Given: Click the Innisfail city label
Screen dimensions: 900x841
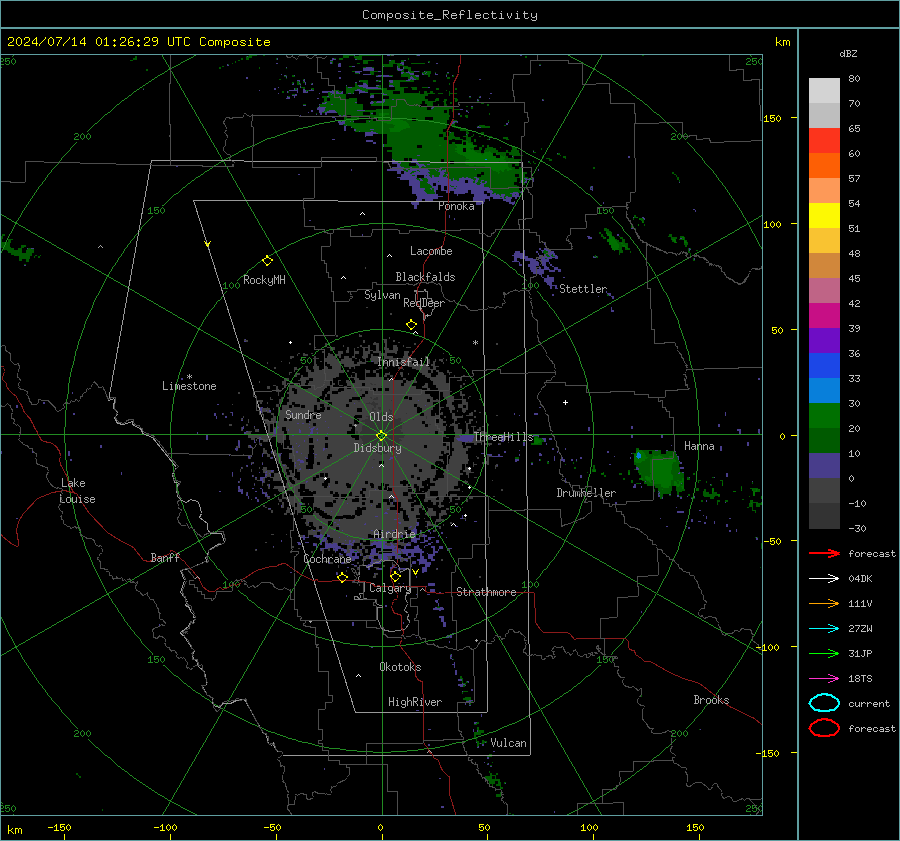Looking at the screenshot, I should (404, 362).
